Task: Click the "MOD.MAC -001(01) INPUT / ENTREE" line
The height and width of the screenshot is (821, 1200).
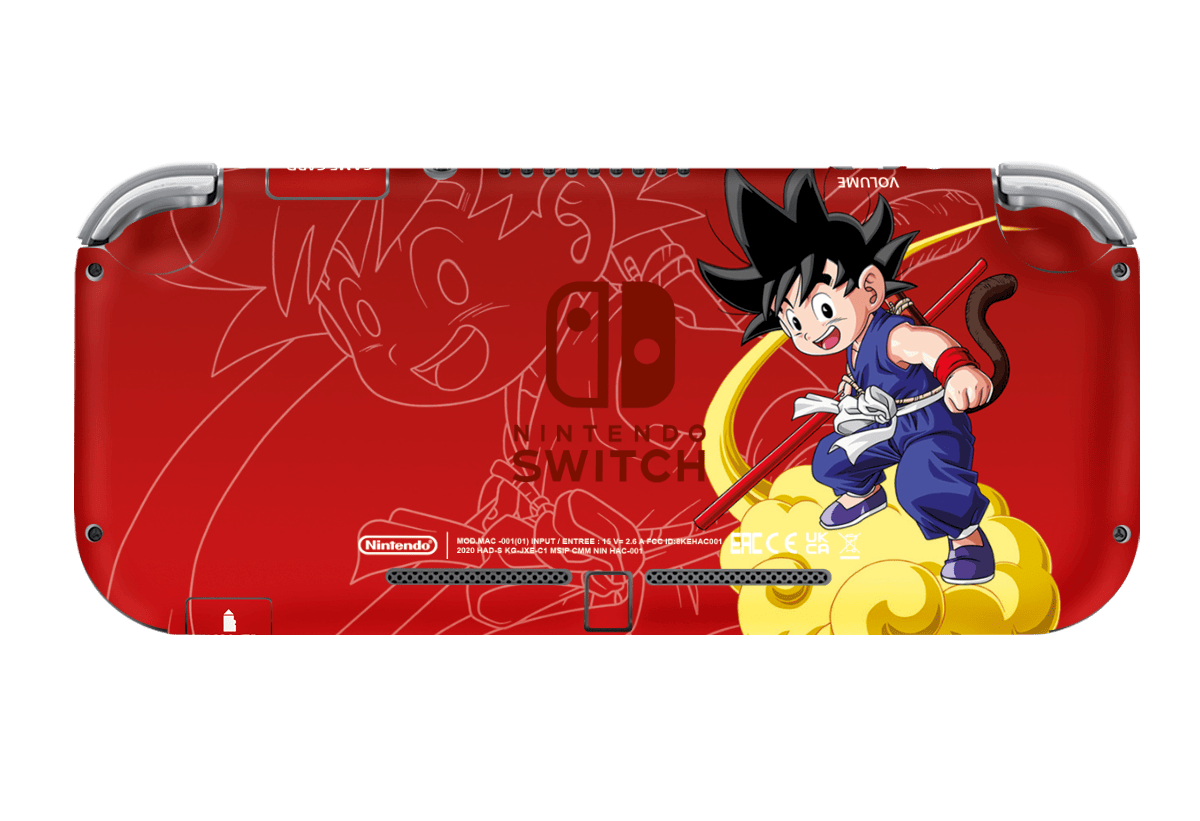Action: click(x=588, y=539)
